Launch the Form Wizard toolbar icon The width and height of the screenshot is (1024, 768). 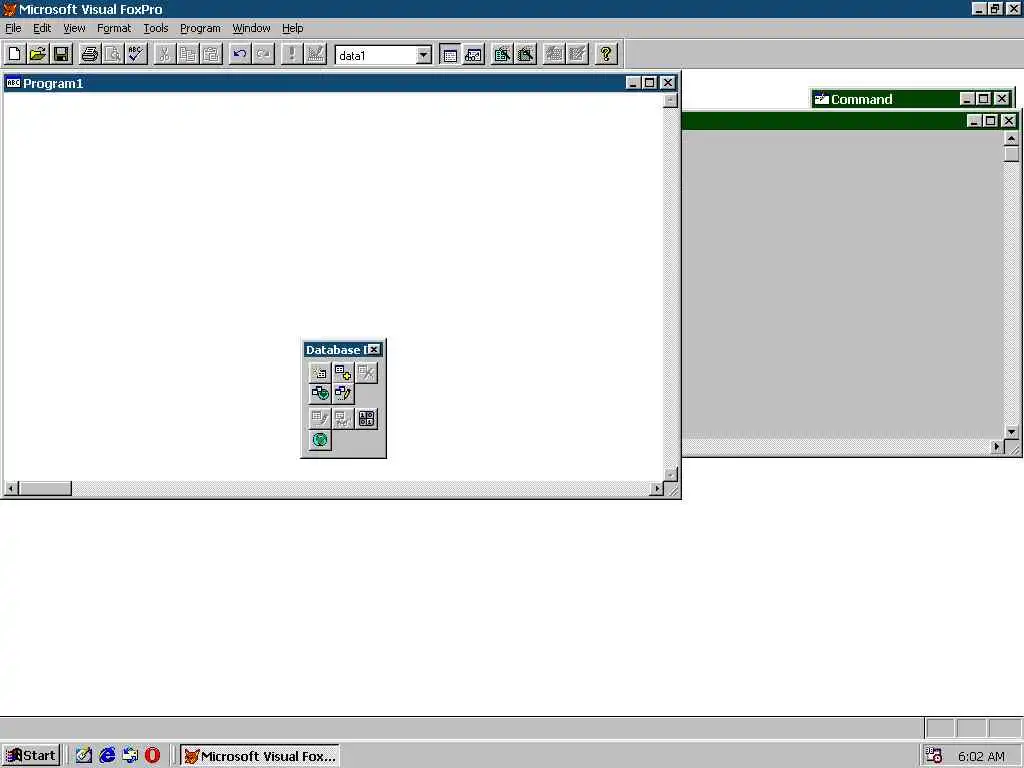pos(502,54)
